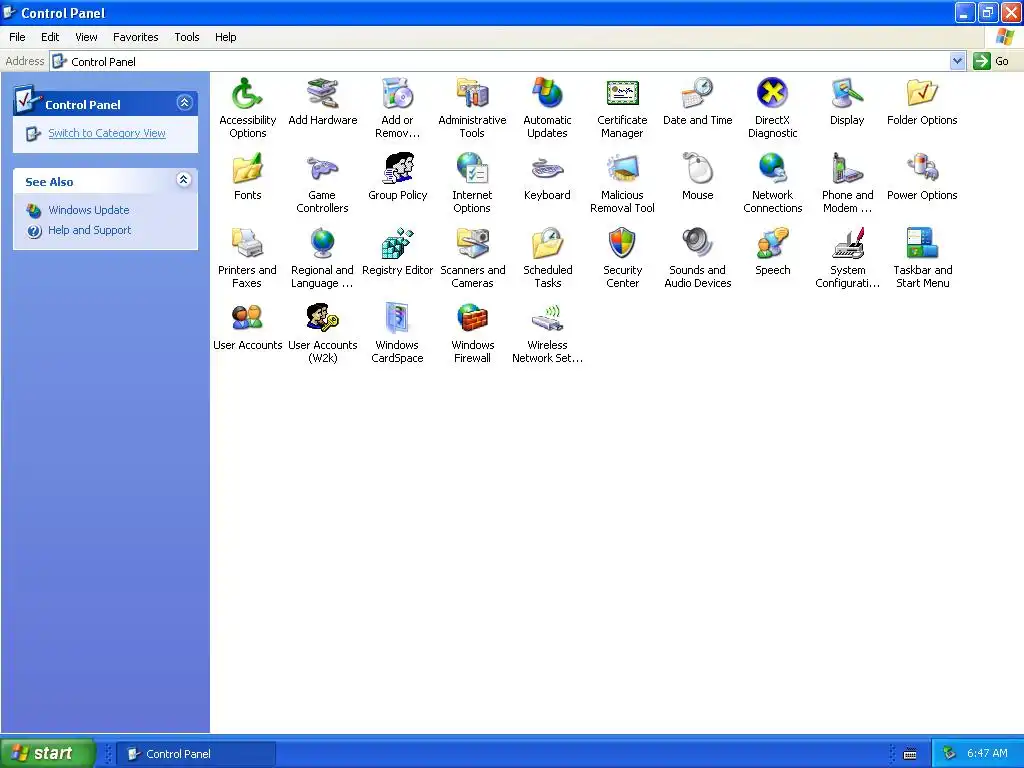Open User Accounts (W2k) icon
Screen dimensions: 1024x768
(323, 319)
